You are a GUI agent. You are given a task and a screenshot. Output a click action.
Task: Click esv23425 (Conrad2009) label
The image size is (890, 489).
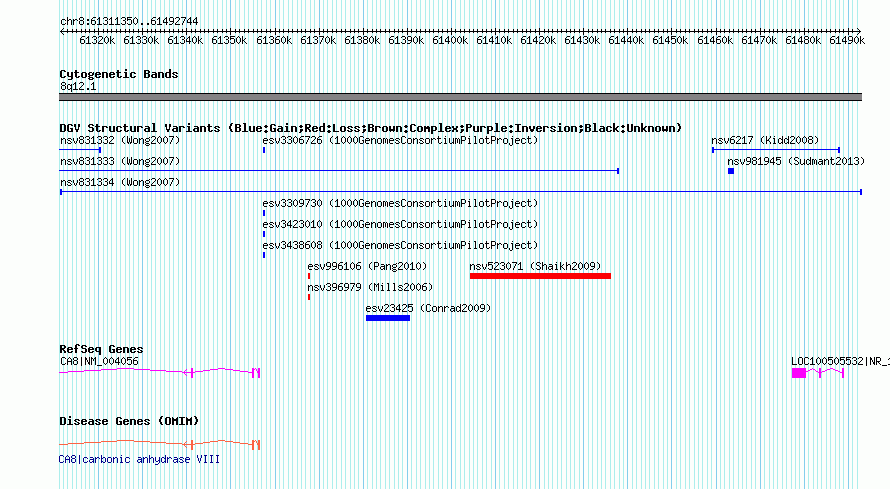[428, 308]
